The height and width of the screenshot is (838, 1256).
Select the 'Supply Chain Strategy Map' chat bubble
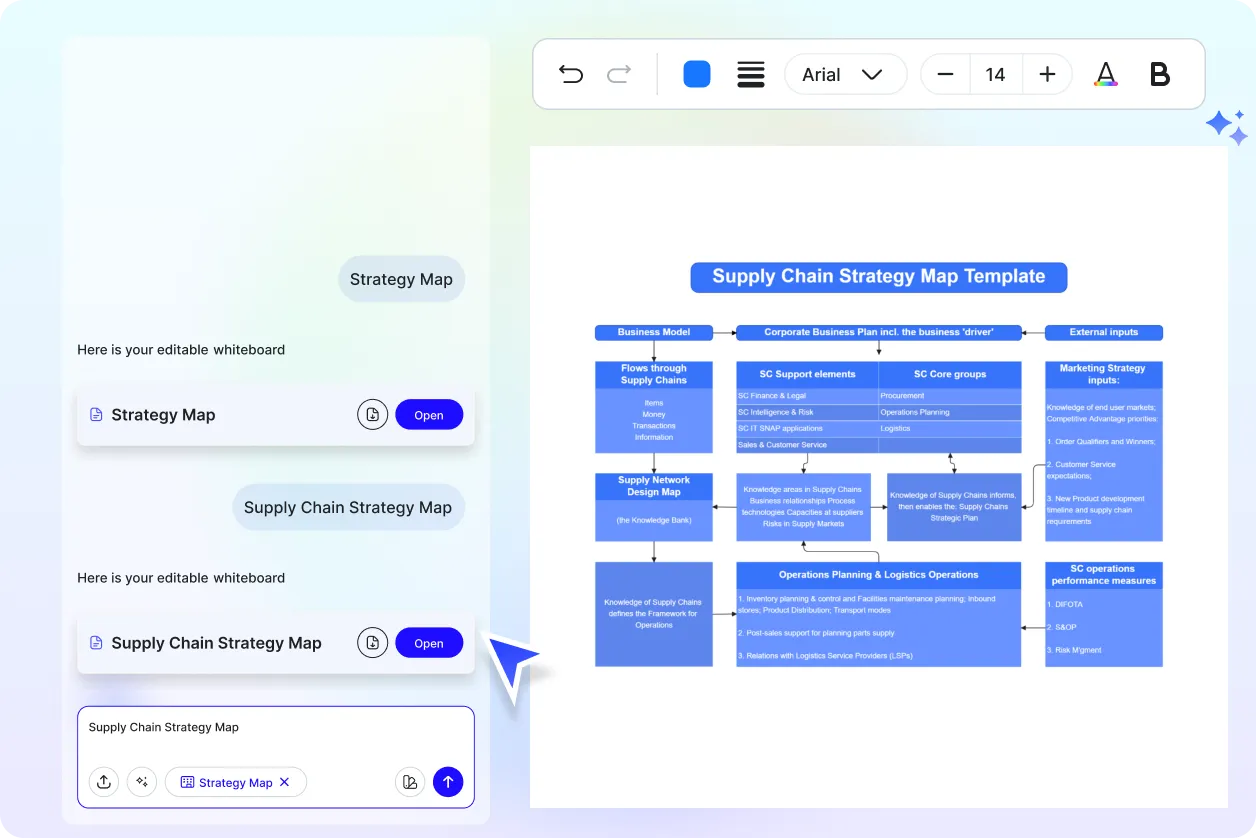pyautogui.click(x=348, y=507)
